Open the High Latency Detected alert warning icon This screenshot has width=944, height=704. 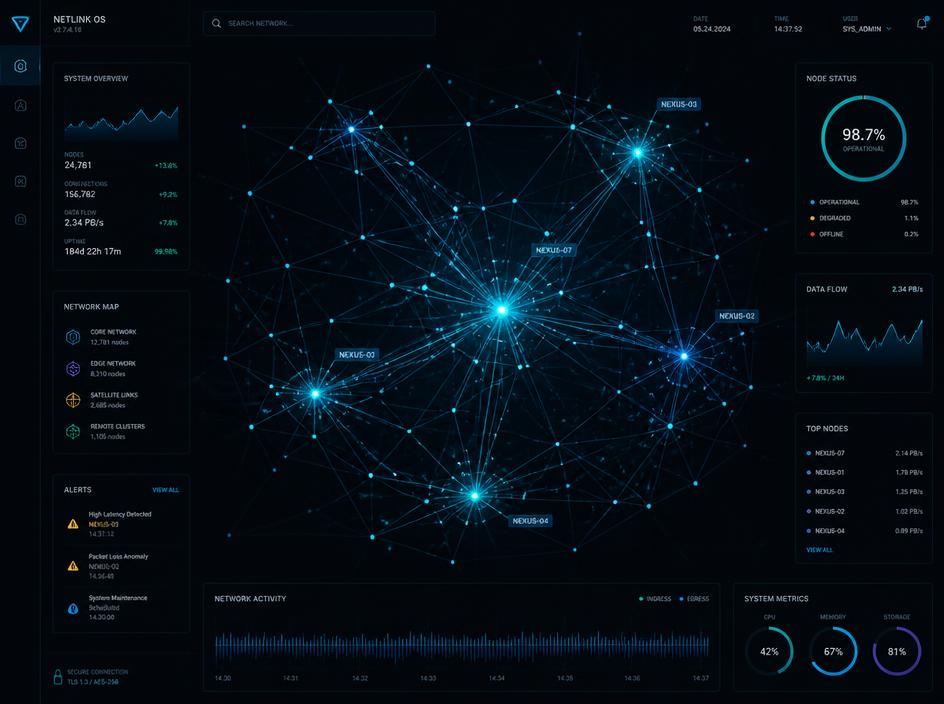coord(73,523)
